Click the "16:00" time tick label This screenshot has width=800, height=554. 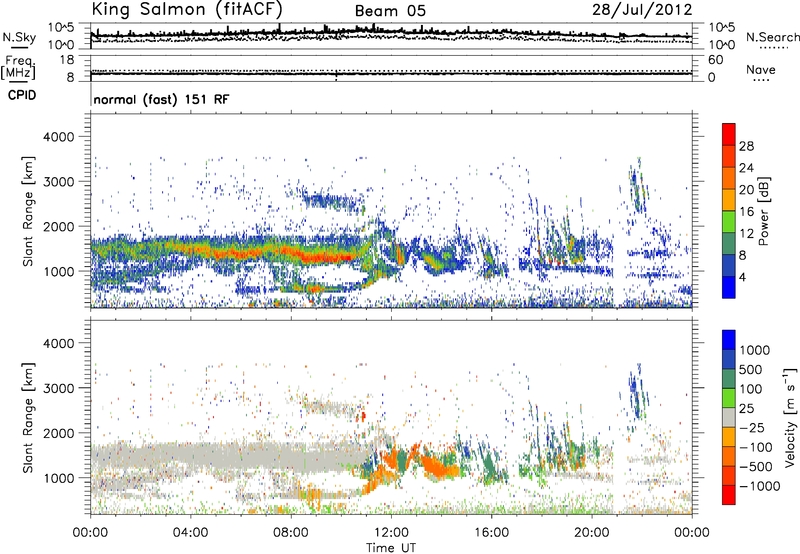click(x=492, y=533)
